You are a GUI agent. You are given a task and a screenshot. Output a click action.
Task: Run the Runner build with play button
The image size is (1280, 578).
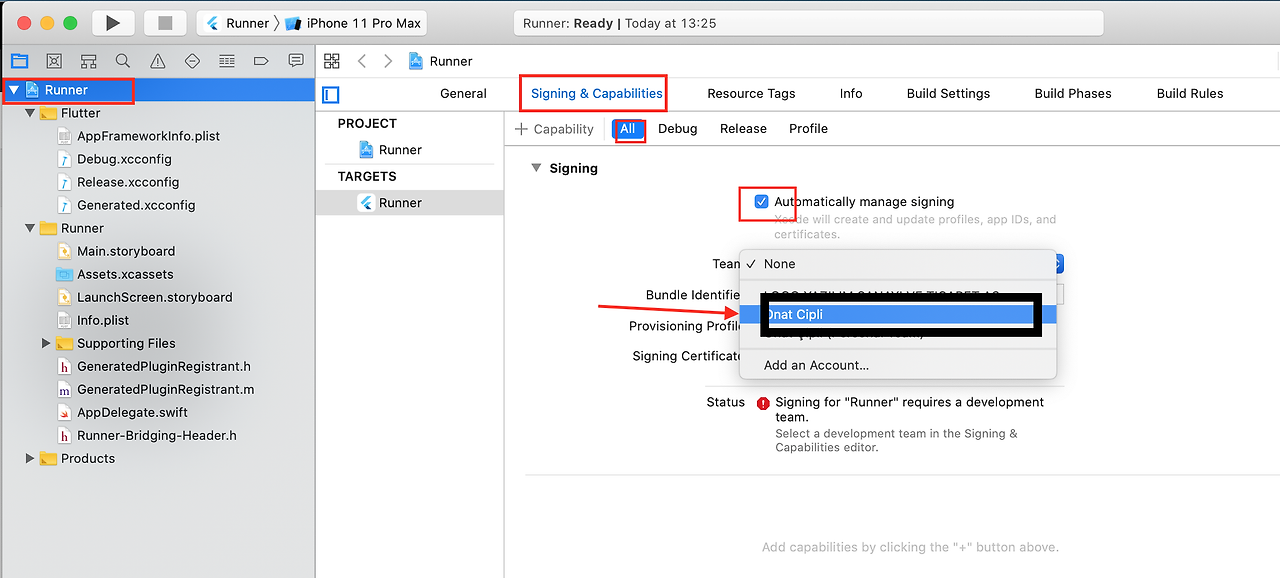113,23
